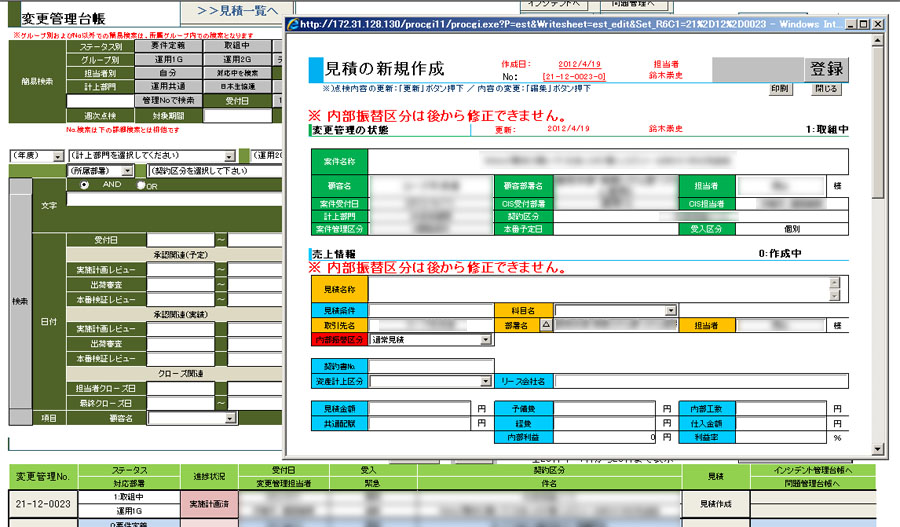Click the 1:取組中 status cell in table
The width and height of the screenshot is (900, 527).
pos(129,497)
